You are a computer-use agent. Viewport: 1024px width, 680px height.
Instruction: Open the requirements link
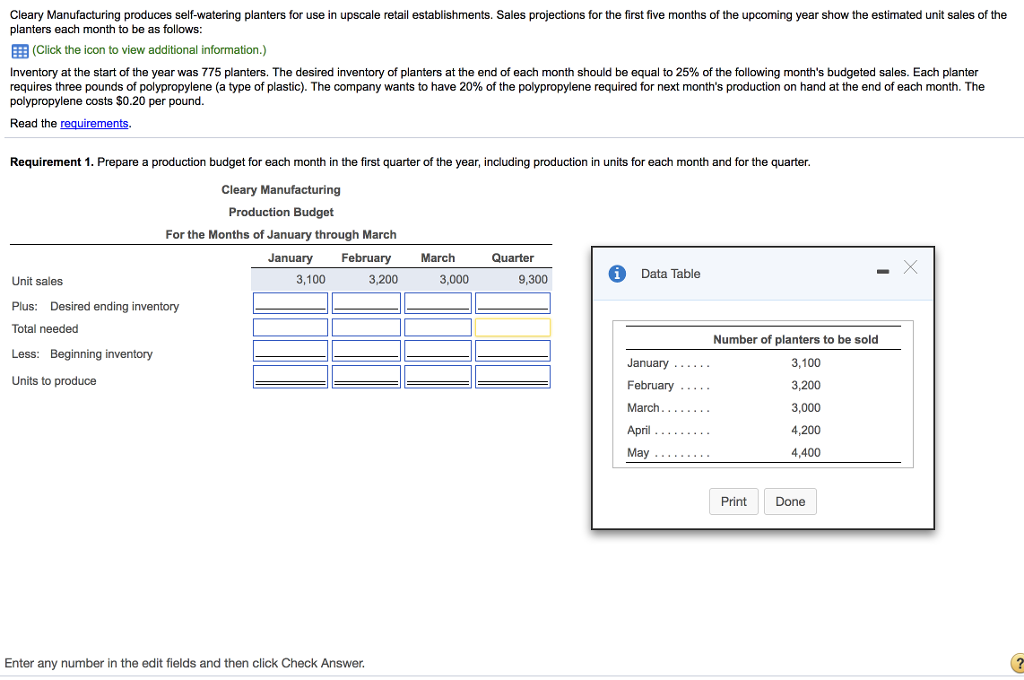(x=94, y=123)
